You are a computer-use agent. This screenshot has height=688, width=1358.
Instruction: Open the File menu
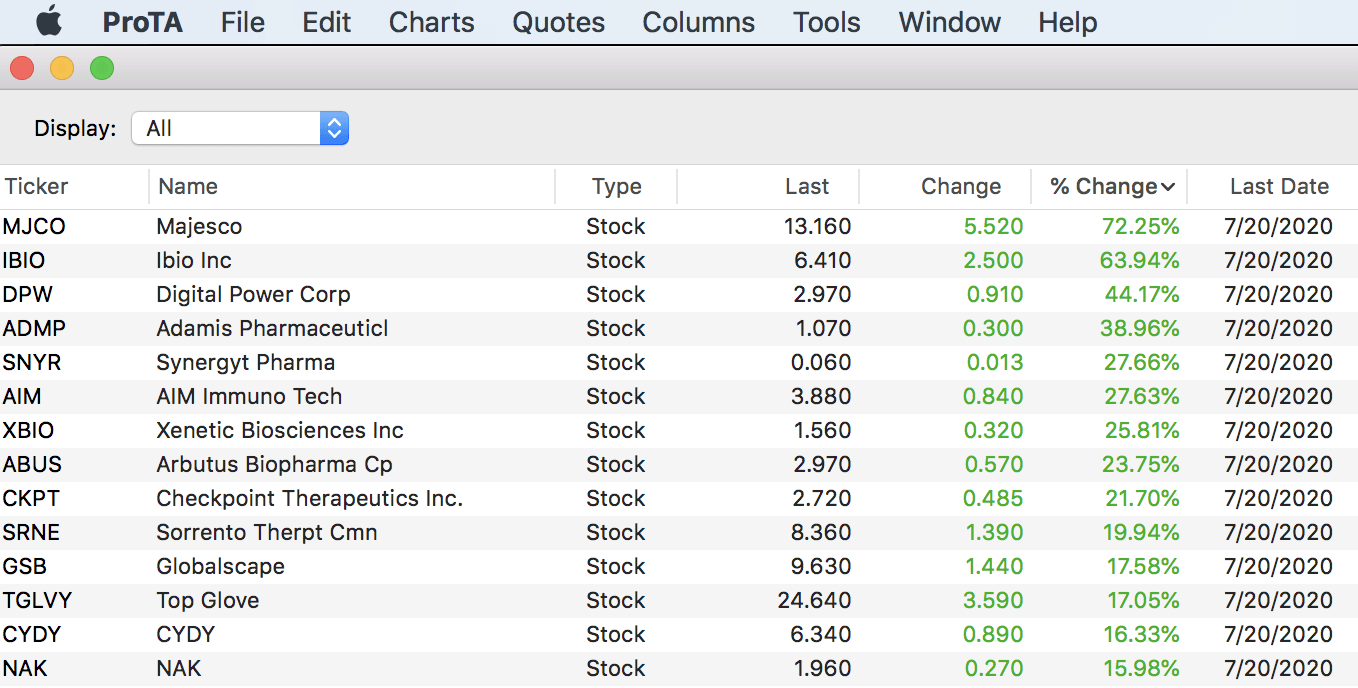tap(243, 22)
